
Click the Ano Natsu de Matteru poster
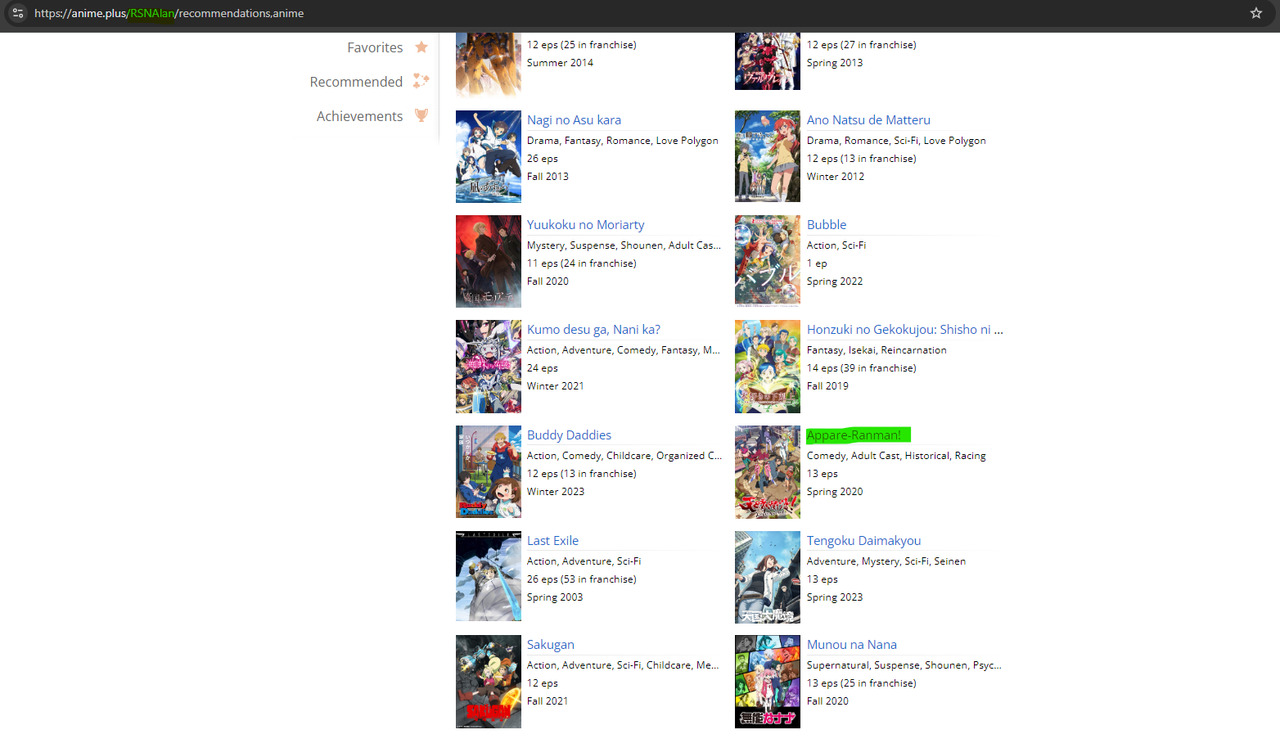click(768, 157)
